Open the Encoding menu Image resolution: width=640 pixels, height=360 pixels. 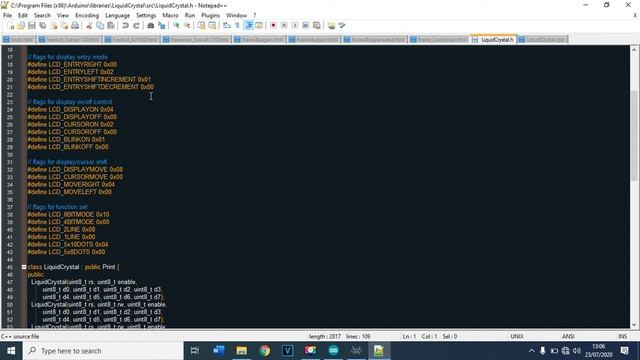point(87,15)
